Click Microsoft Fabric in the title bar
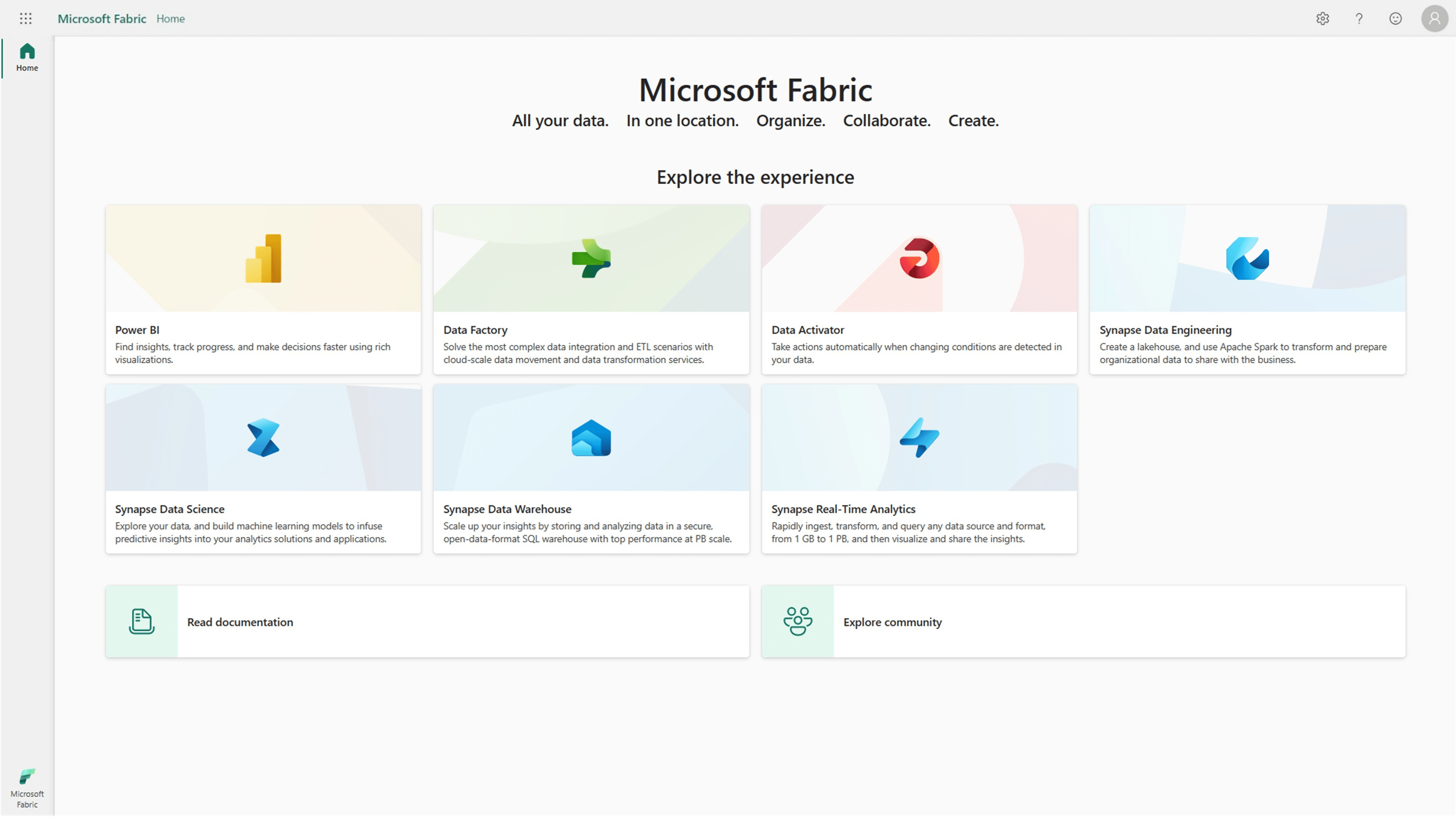This screenshot has width=1456, height=819. tap(101, 19)
